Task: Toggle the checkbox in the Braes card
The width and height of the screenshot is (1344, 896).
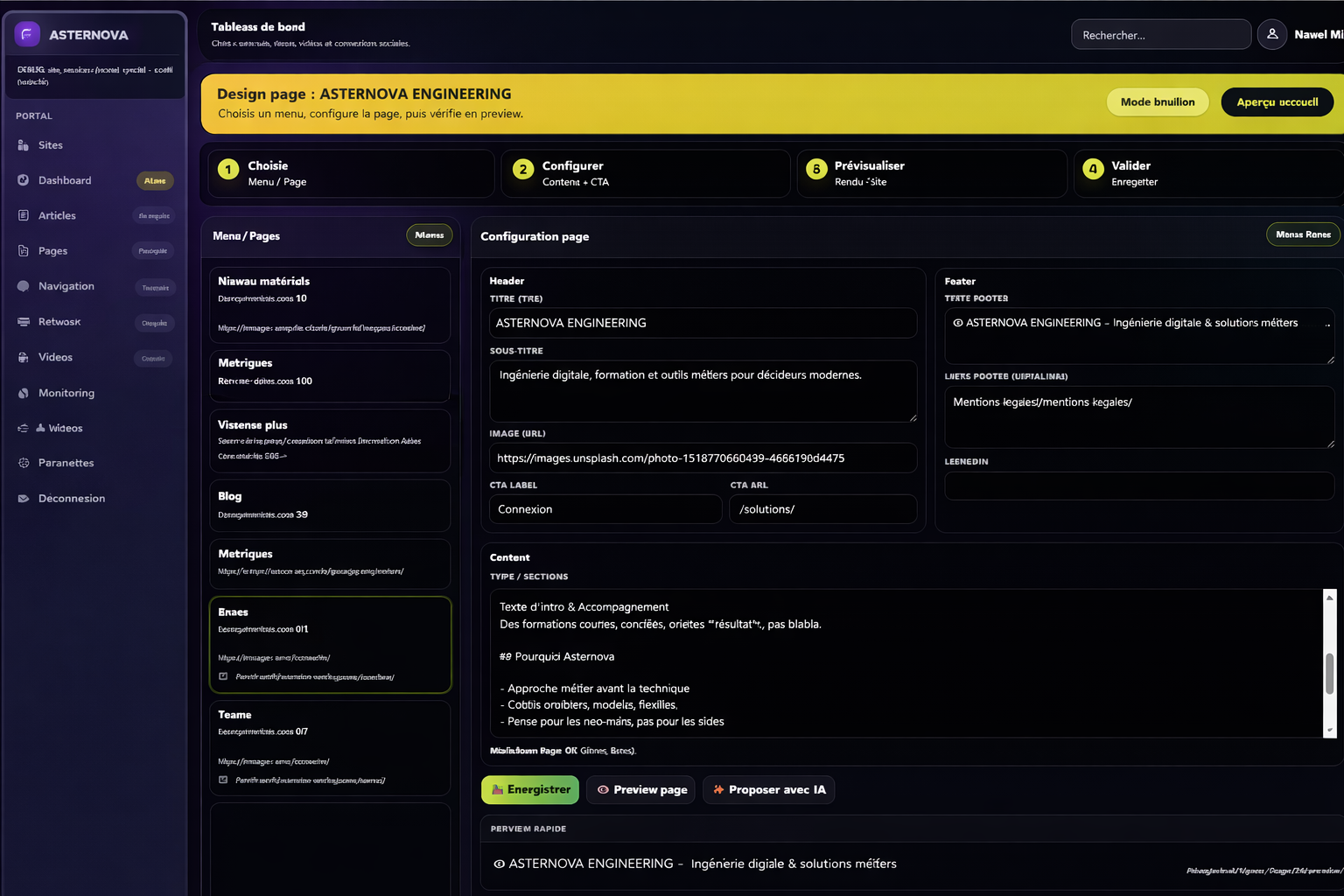Action: [x=224, y=676]
